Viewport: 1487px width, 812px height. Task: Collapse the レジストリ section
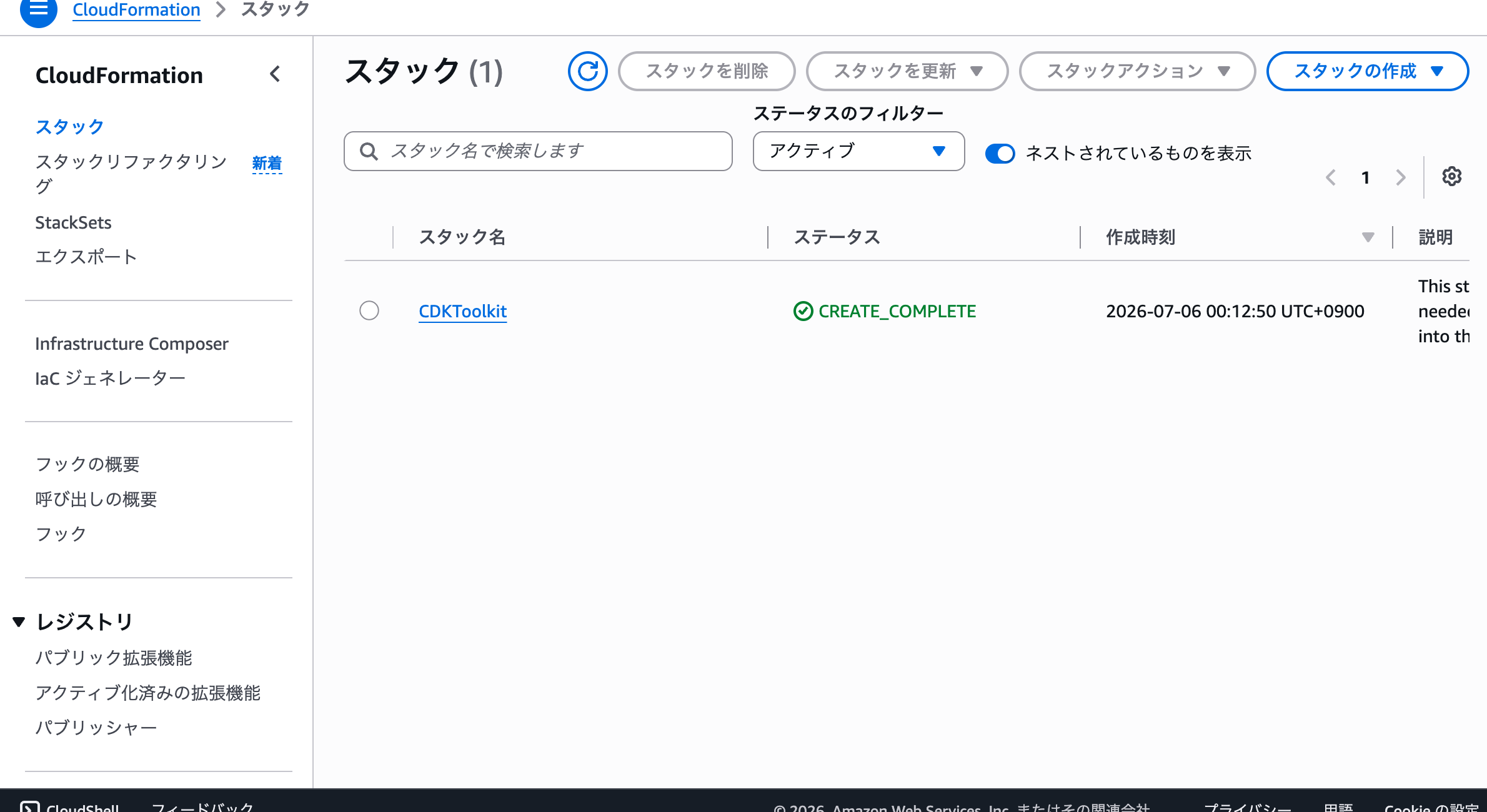pyautogui.click(x=19, y=622)
